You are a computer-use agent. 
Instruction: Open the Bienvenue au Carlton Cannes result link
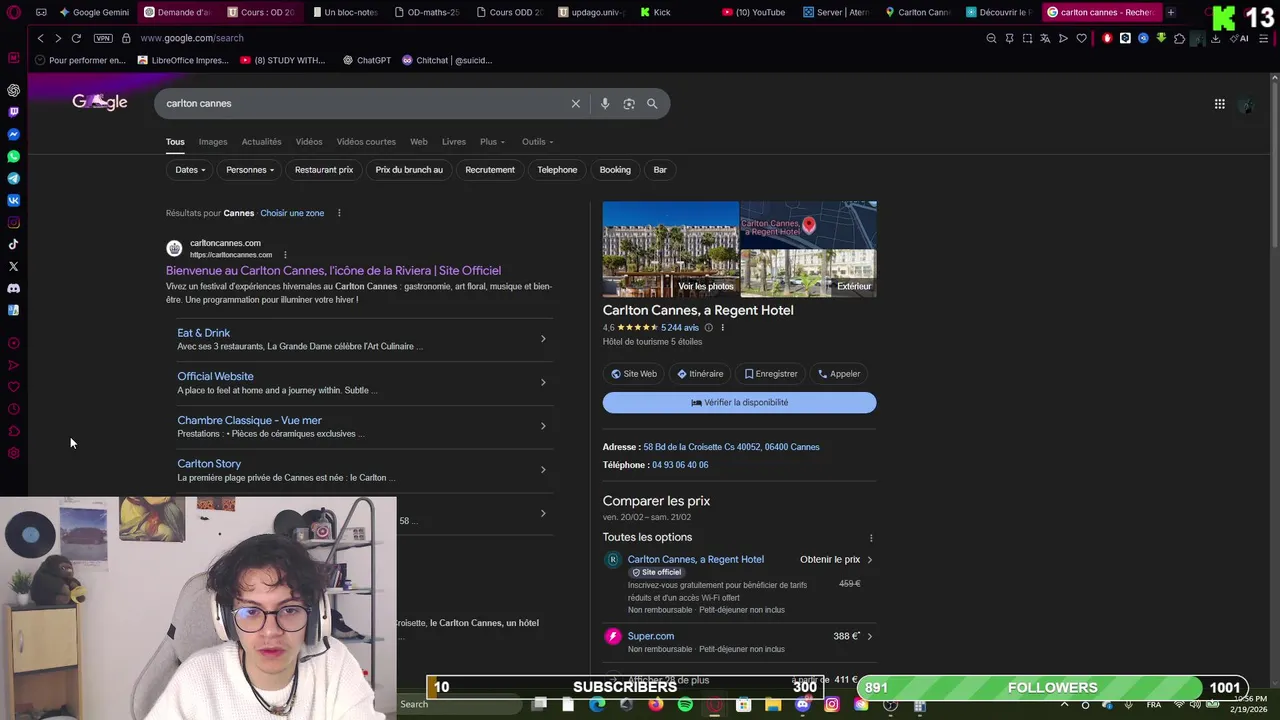point(333,270)
